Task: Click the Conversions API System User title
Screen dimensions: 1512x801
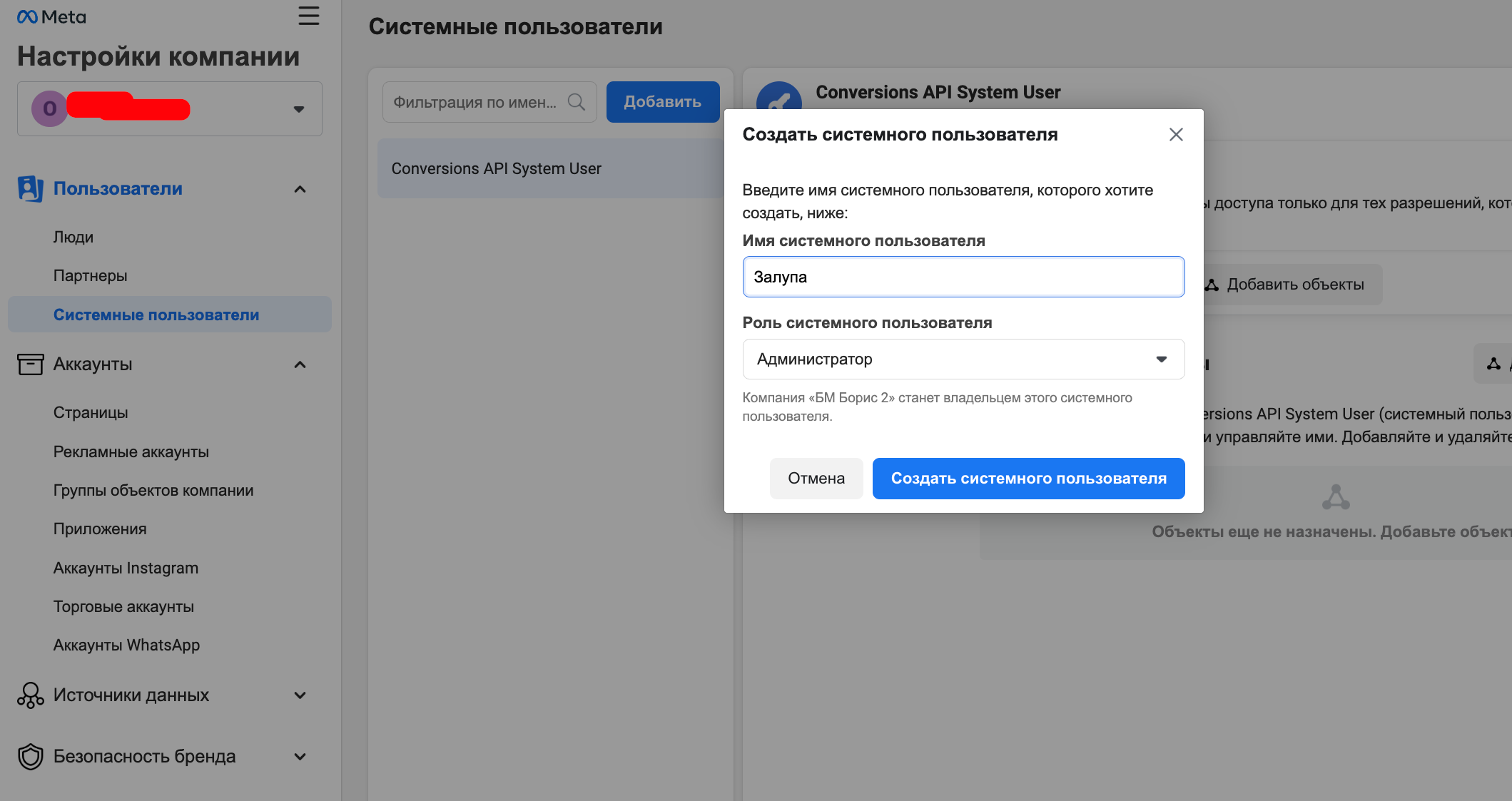Action: (938, 92)
